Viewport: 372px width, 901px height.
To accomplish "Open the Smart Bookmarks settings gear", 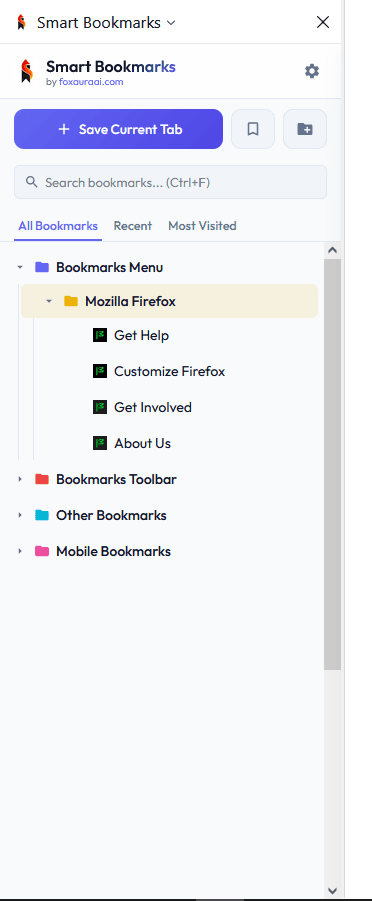I will point(312,71).
